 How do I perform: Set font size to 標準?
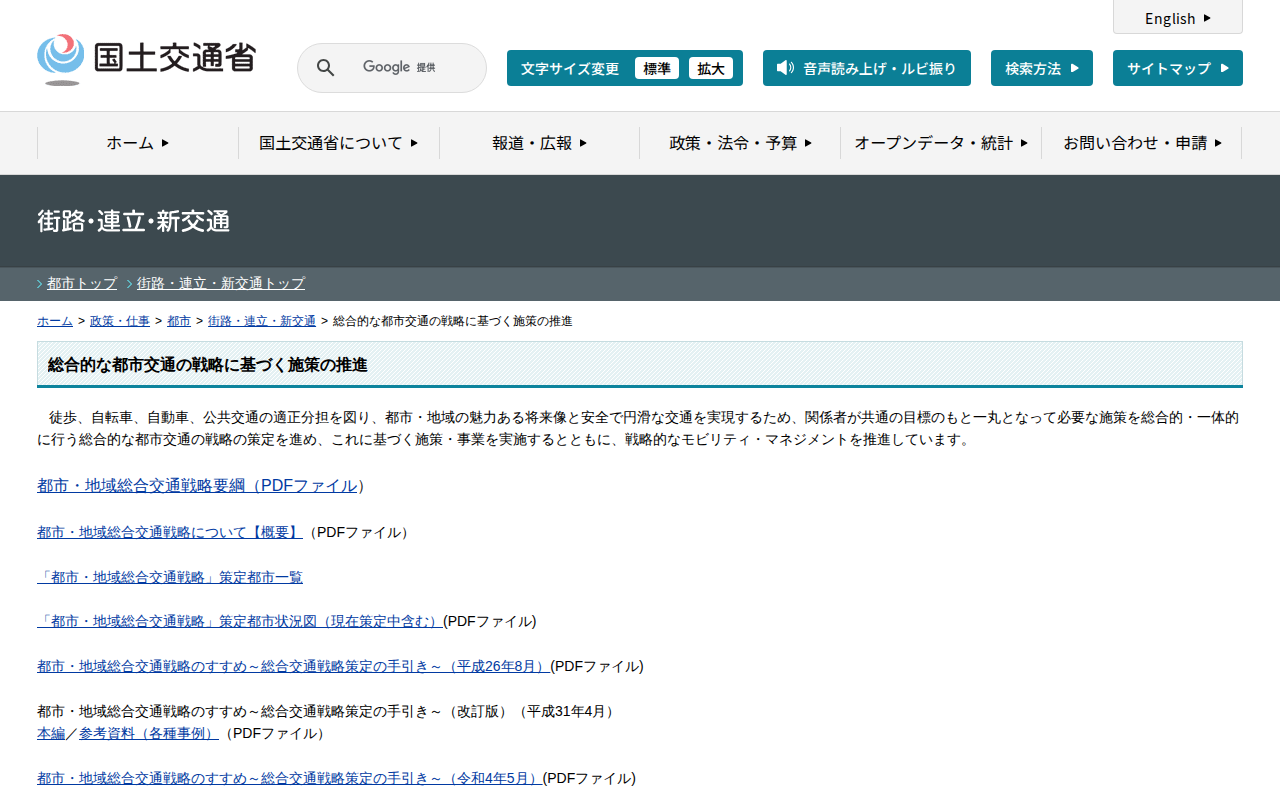[656, 68]
